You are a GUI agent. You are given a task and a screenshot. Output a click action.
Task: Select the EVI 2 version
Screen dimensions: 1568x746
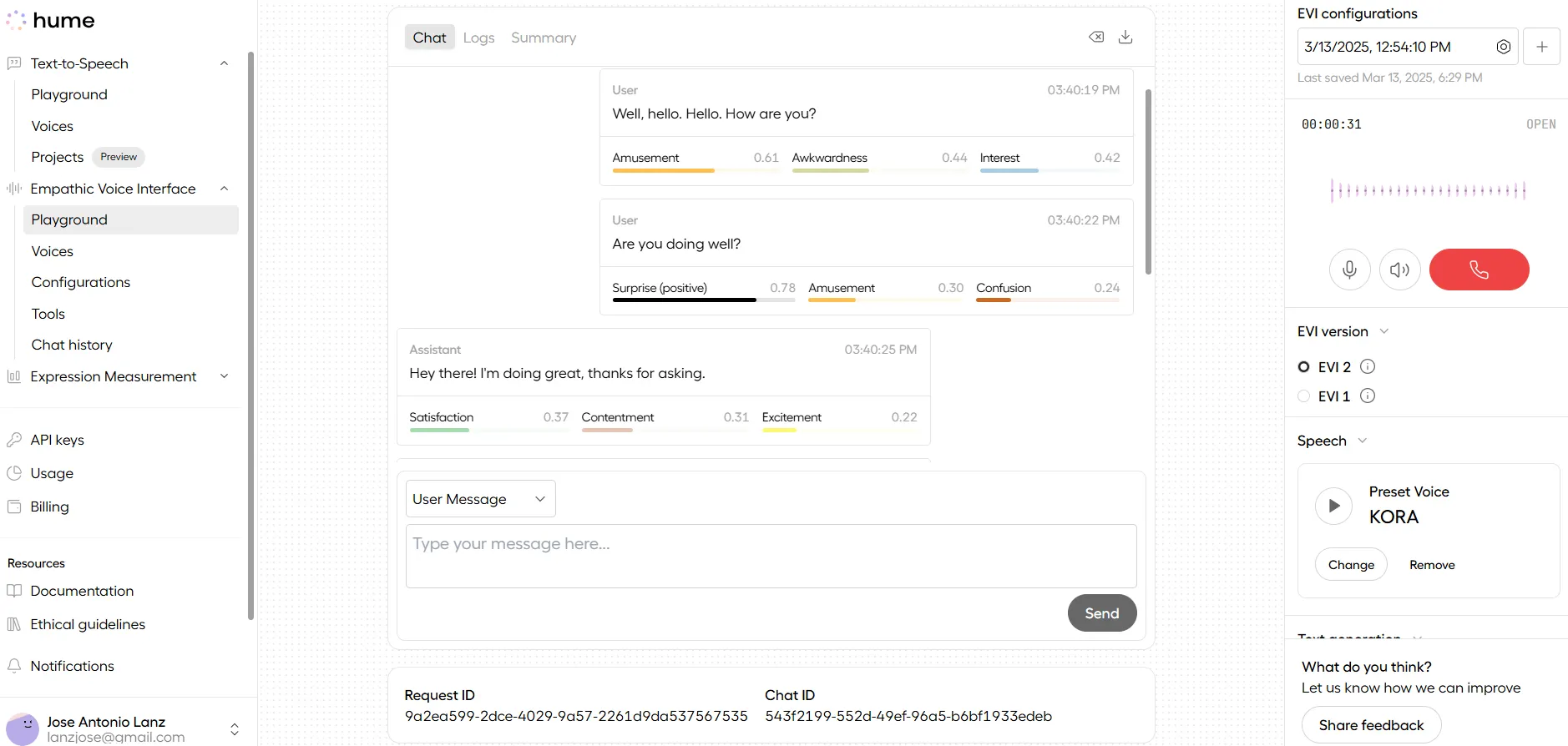[x=1304, y=367]
